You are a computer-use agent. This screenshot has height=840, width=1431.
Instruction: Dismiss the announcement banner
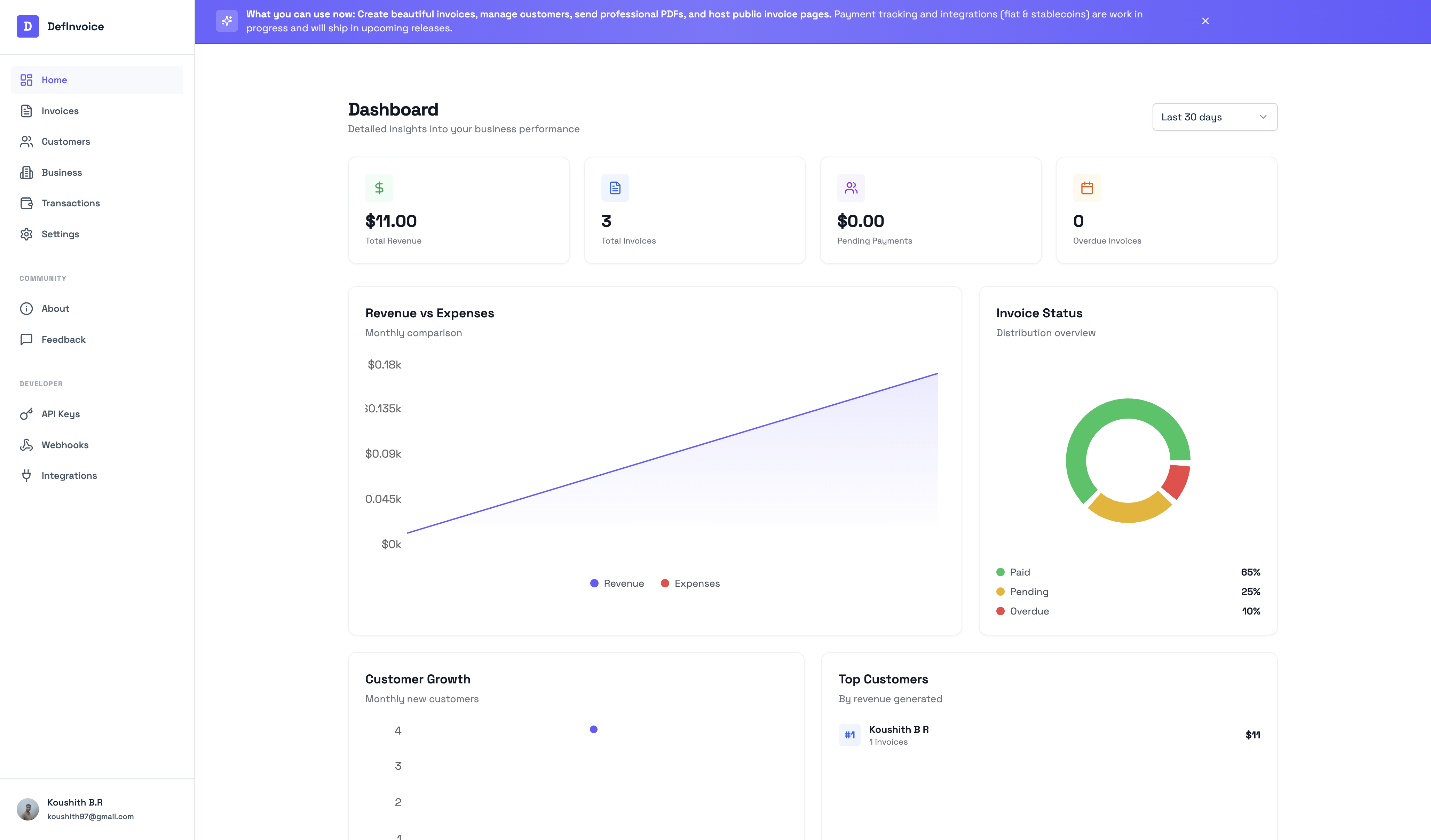(1205, 21)
